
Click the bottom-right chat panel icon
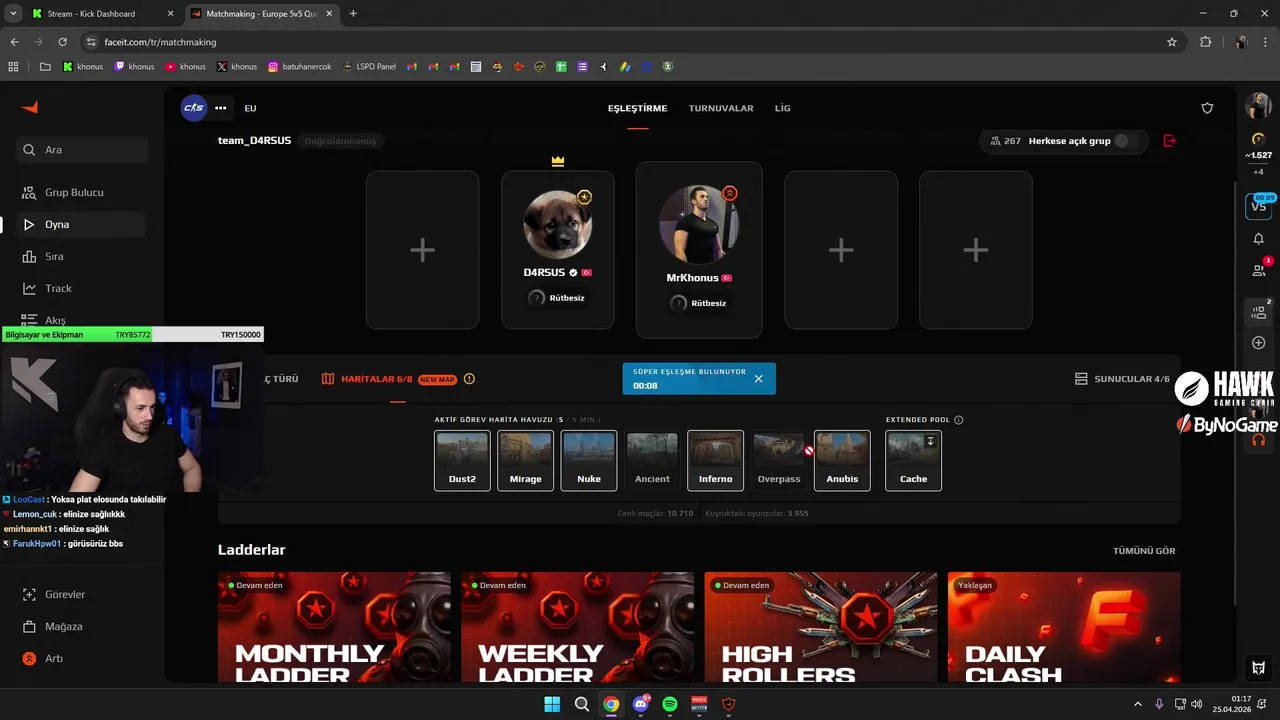pos(1259,667)
